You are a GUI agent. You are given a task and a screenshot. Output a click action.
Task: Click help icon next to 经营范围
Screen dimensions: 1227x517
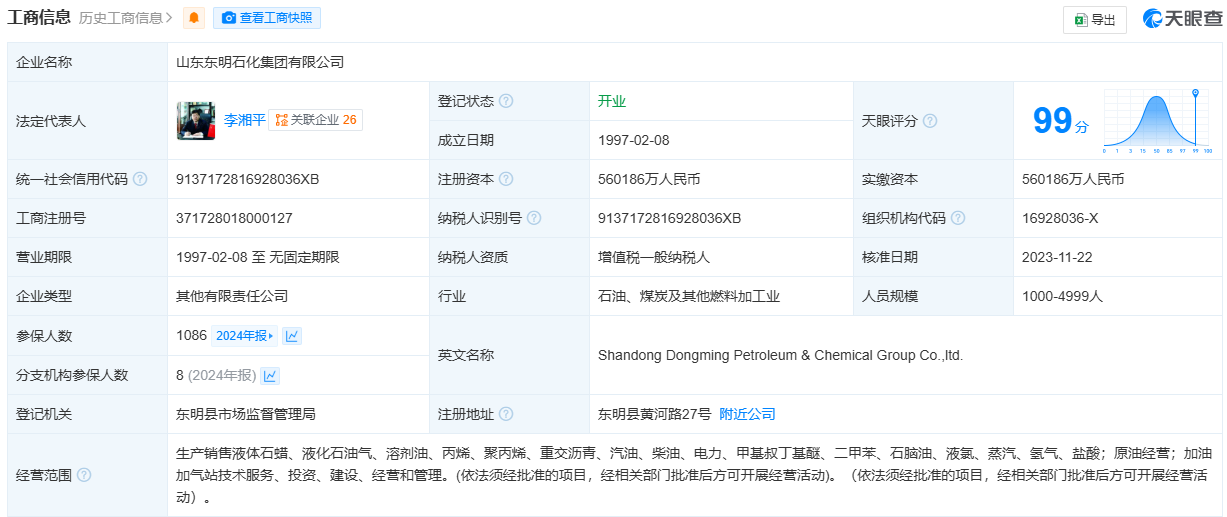click(x=84, y=475)
